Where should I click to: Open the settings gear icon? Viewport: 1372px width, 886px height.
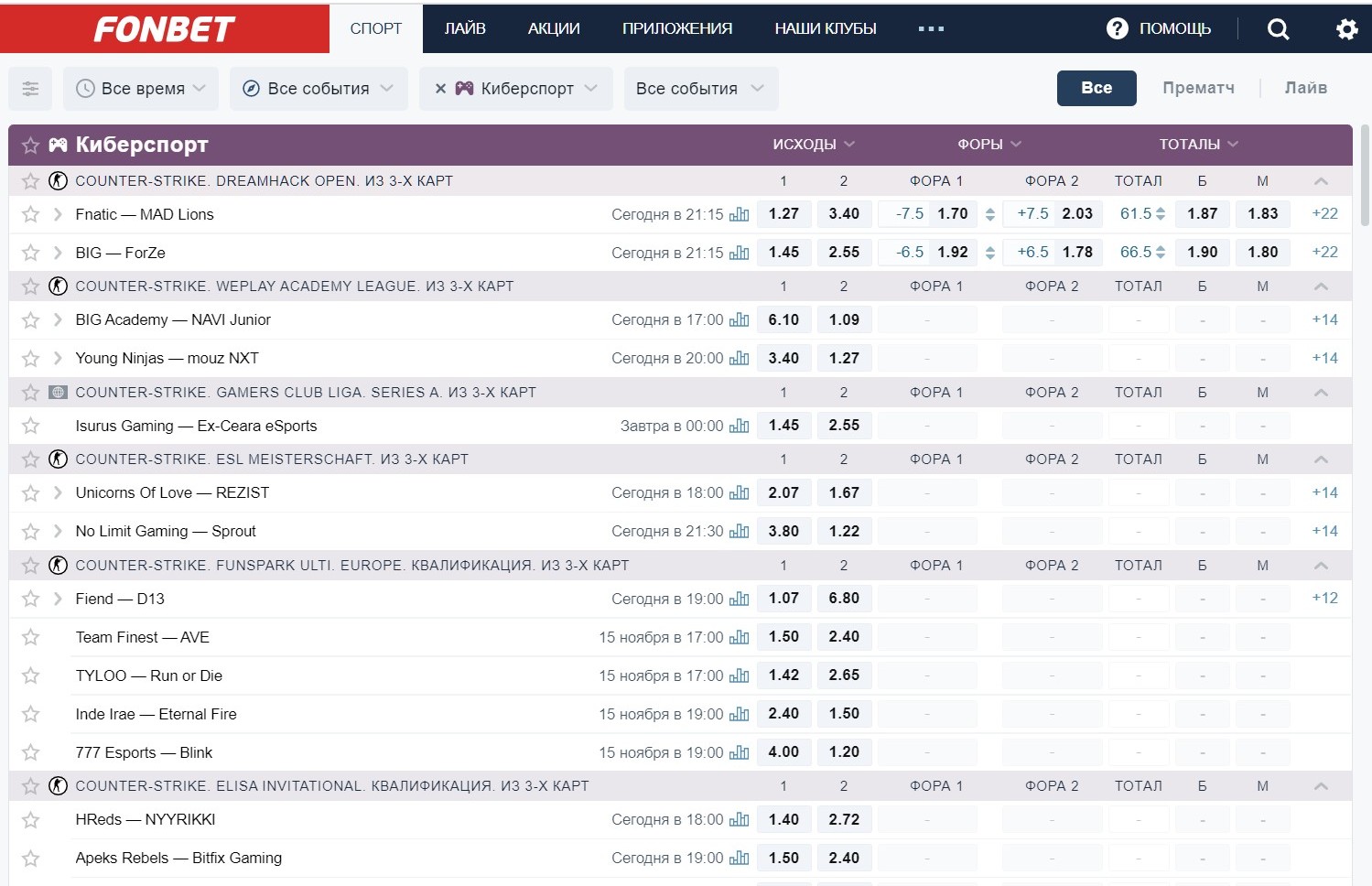[x=1346, y=29]
